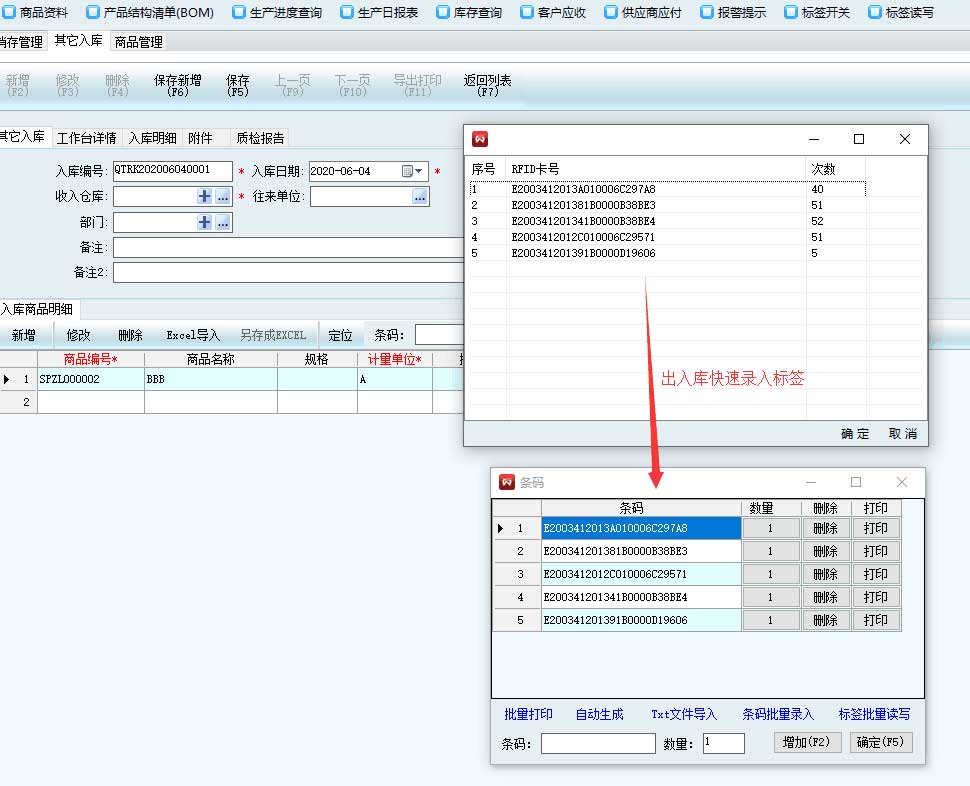Click the plus icon beside 部门
The image size is (970, 786).
(x=204, y=222)
